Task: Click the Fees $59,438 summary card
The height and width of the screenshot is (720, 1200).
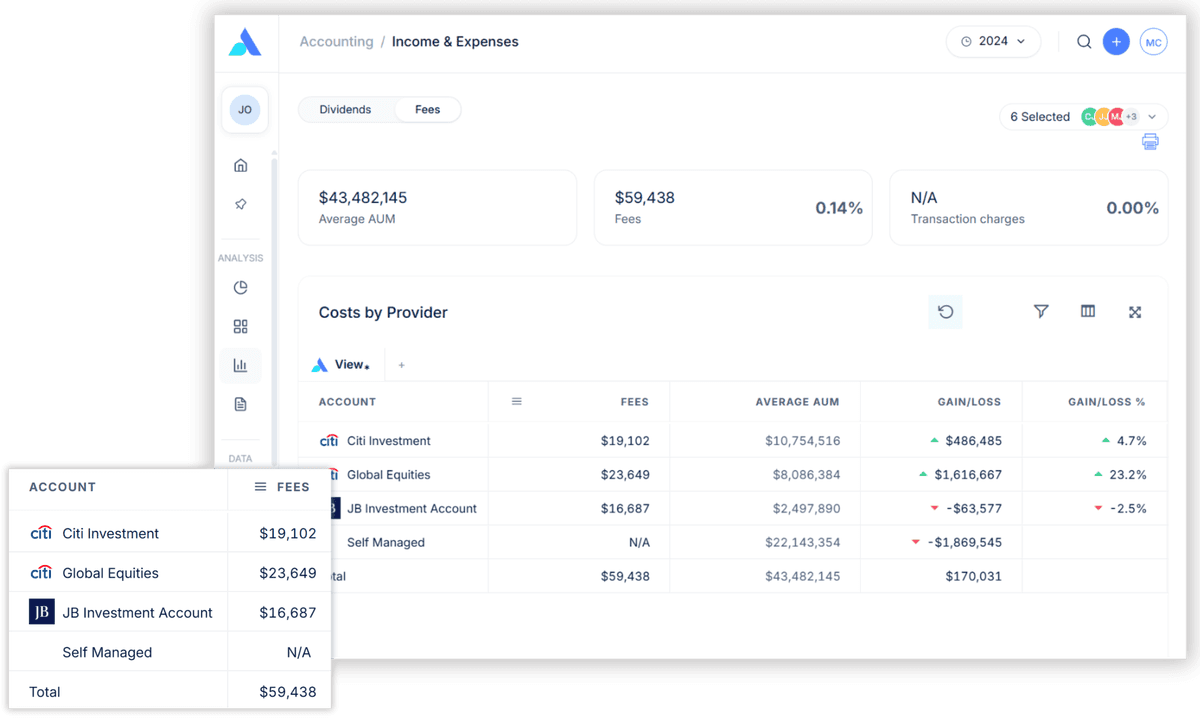Action: pos(733,208)
